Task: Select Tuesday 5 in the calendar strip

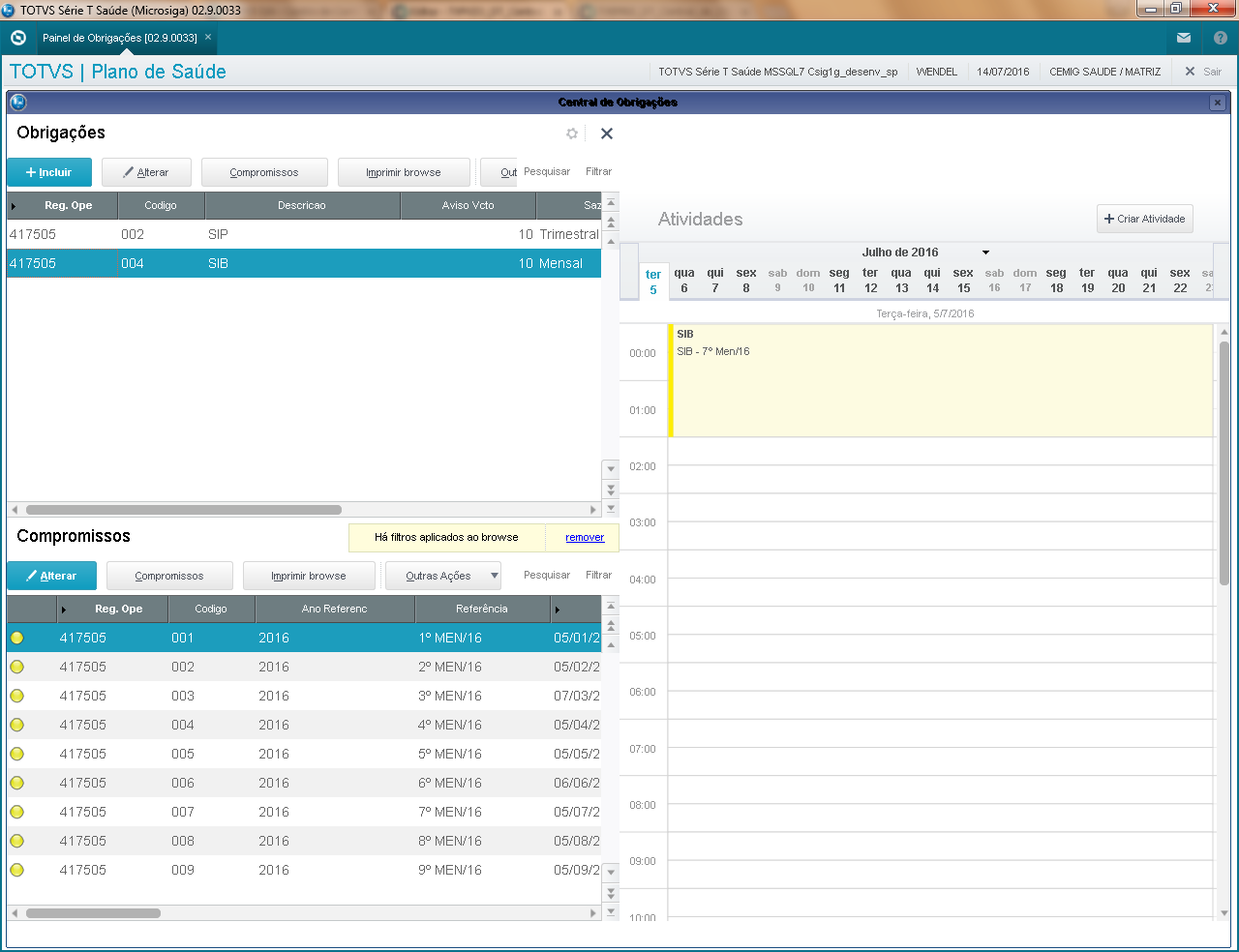Action: 653,282
